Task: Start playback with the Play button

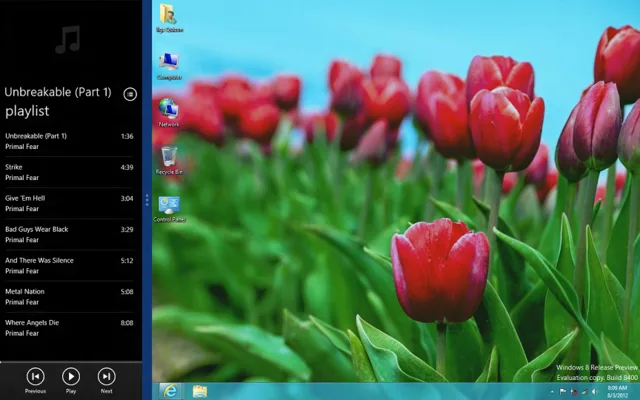Action: 71,376
